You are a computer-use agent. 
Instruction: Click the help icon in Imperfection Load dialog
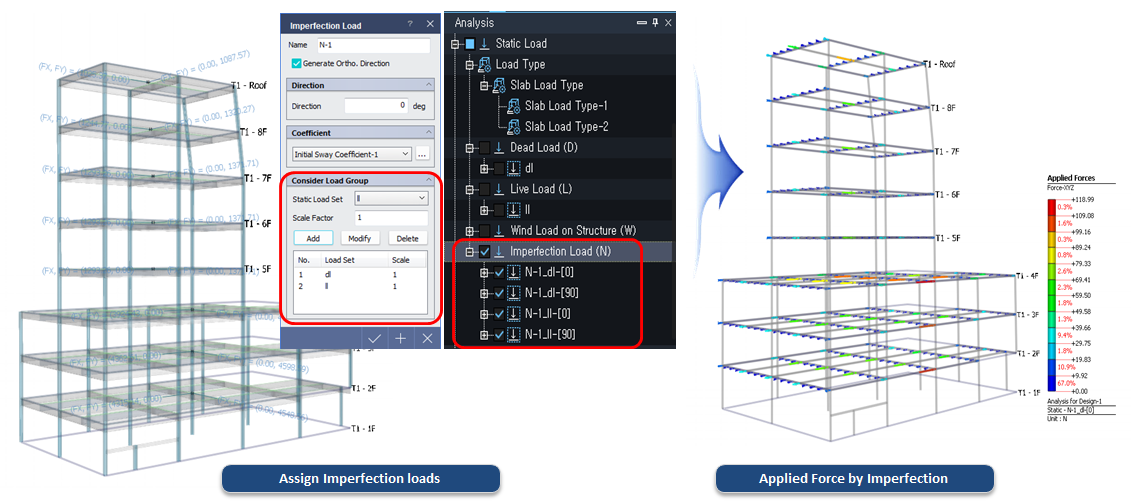[x=410, y=25]
